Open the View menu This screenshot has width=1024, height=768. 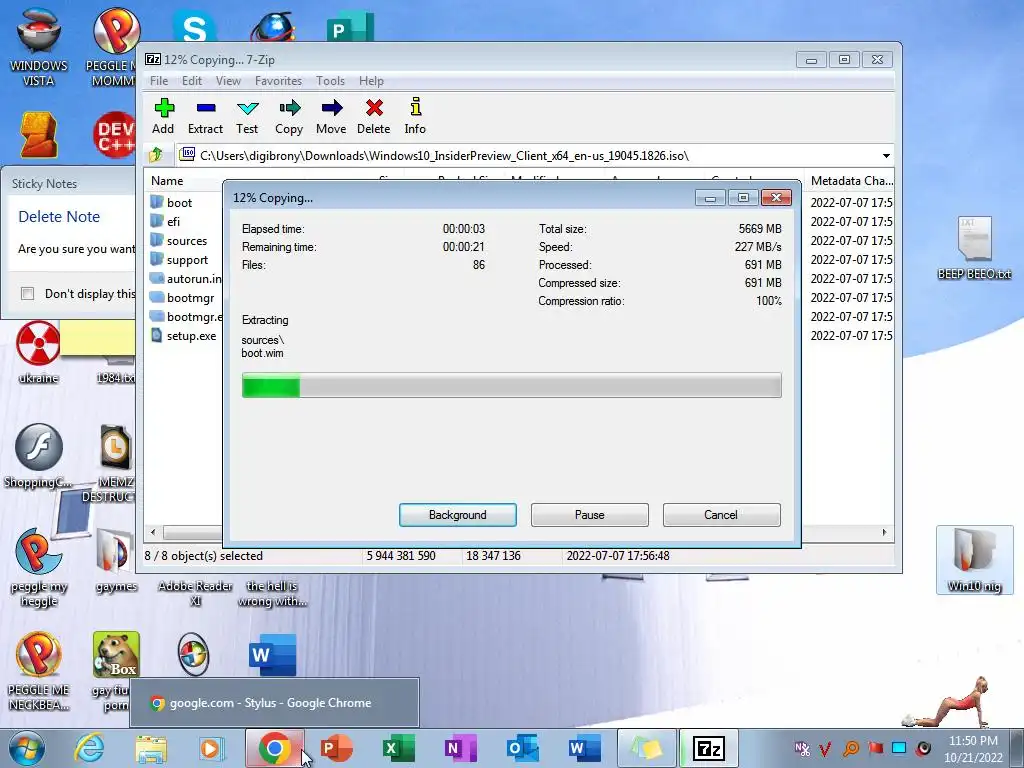(228, 81)
